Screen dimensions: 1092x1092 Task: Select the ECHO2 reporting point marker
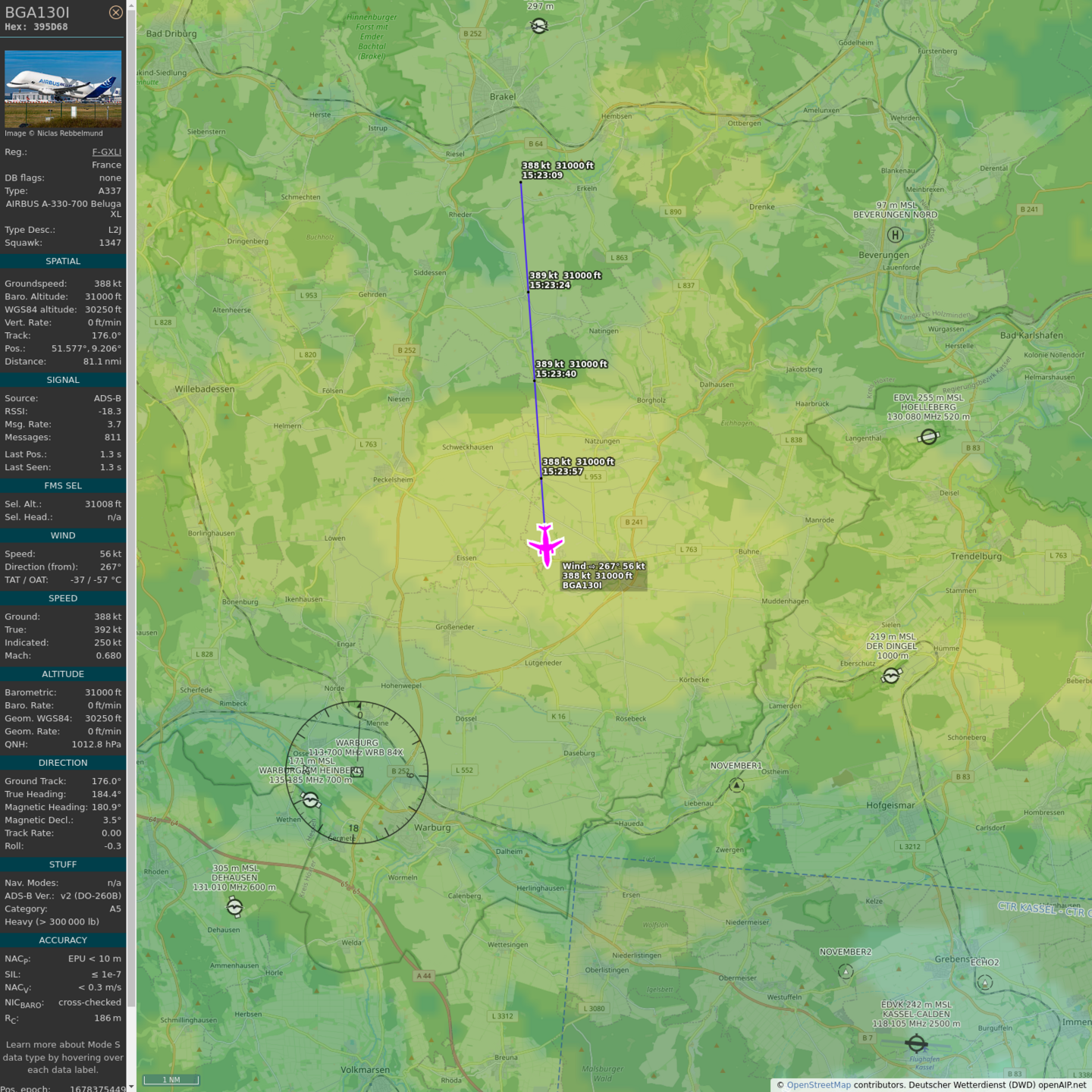click(984, 983)
